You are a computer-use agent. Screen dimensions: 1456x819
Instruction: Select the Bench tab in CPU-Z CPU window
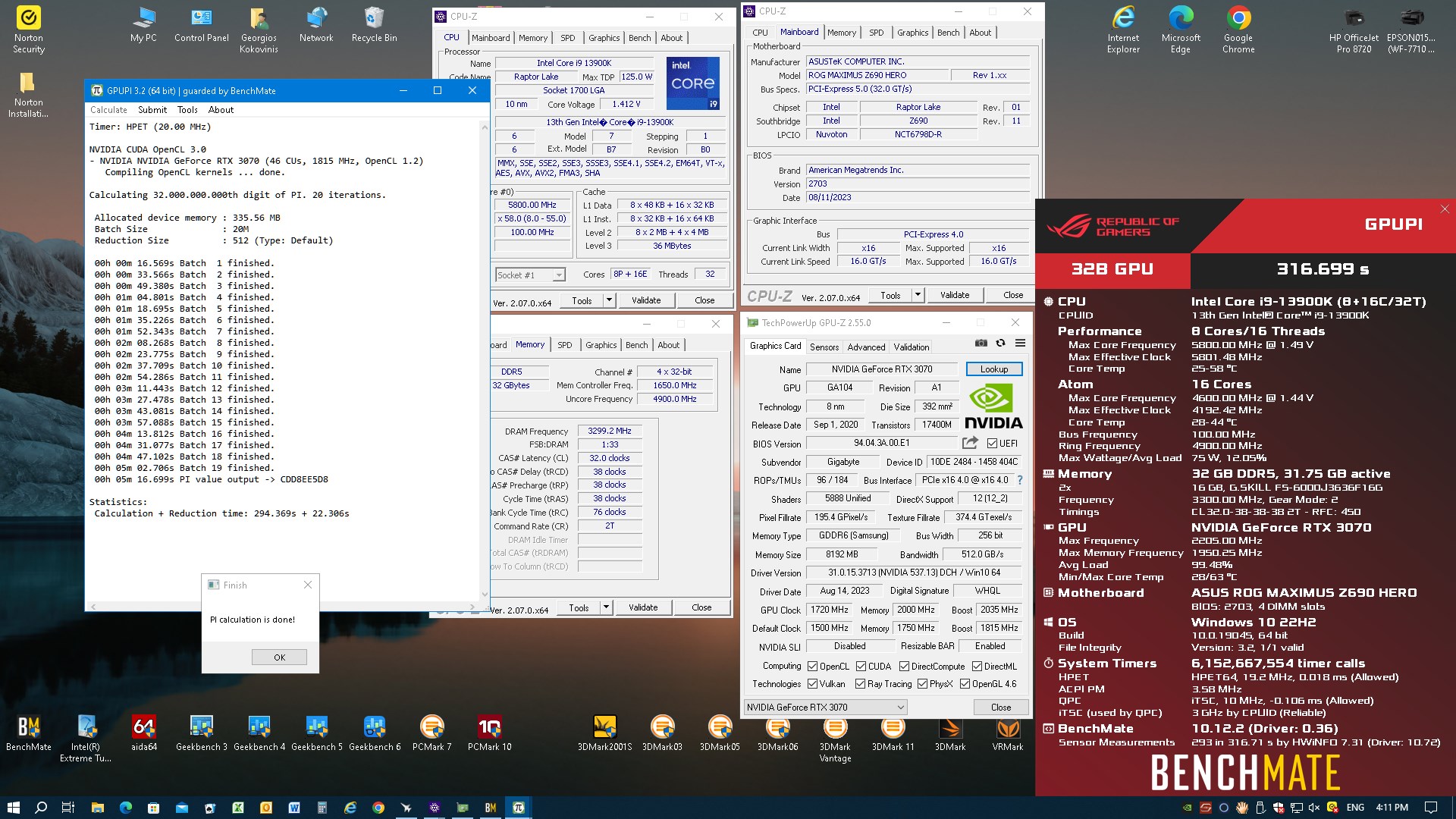639,38
